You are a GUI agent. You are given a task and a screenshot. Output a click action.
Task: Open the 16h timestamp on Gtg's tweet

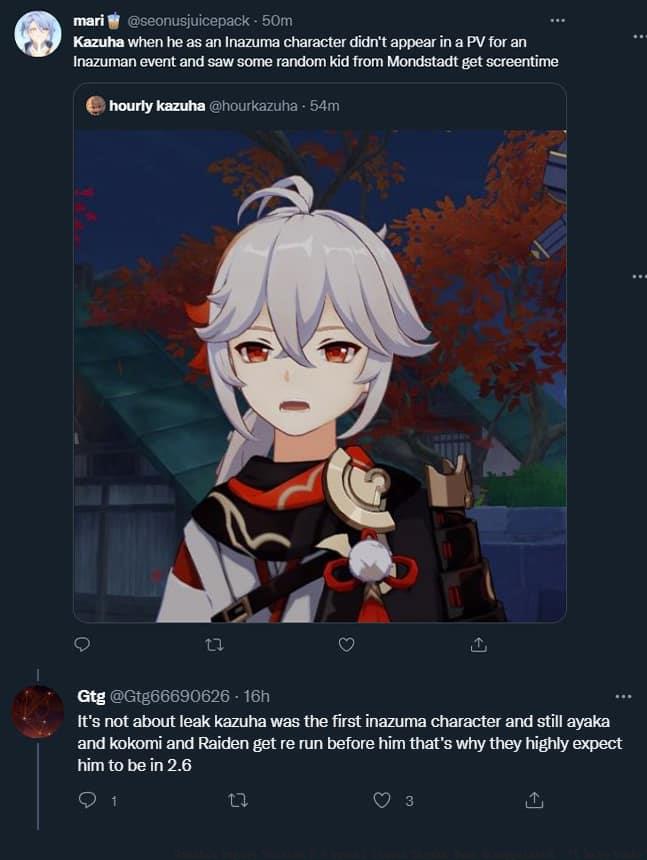point(256,696)
